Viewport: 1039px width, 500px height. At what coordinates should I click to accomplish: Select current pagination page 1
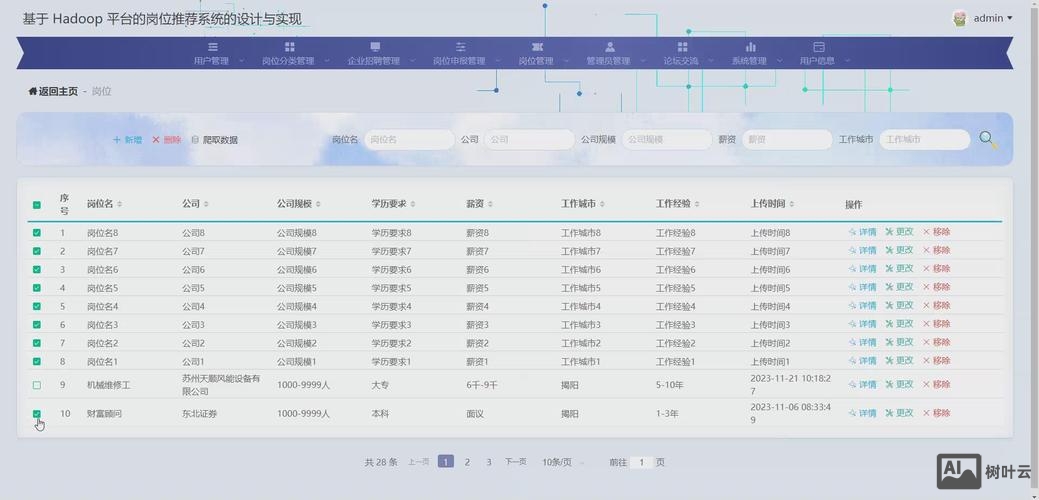(x=446, y=462)
